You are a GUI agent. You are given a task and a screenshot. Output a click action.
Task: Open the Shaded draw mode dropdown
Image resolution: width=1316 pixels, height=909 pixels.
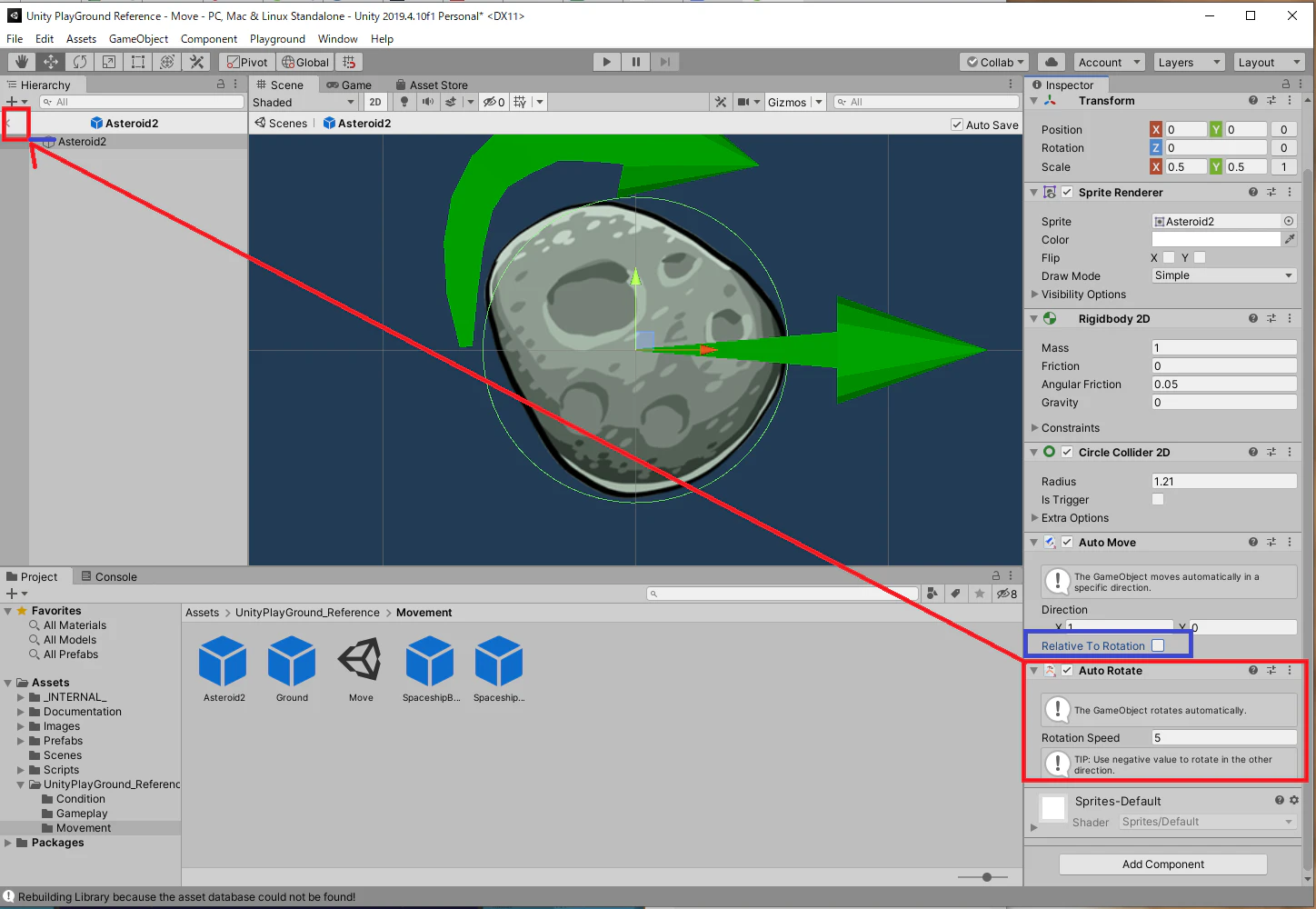pos(304,102)
